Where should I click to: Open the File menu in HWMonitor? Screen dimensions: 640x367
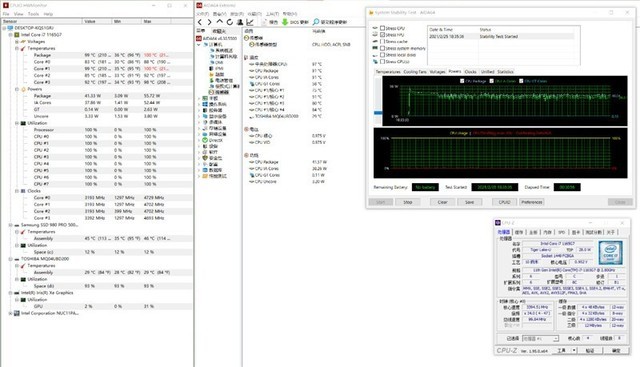pos(6,14)
